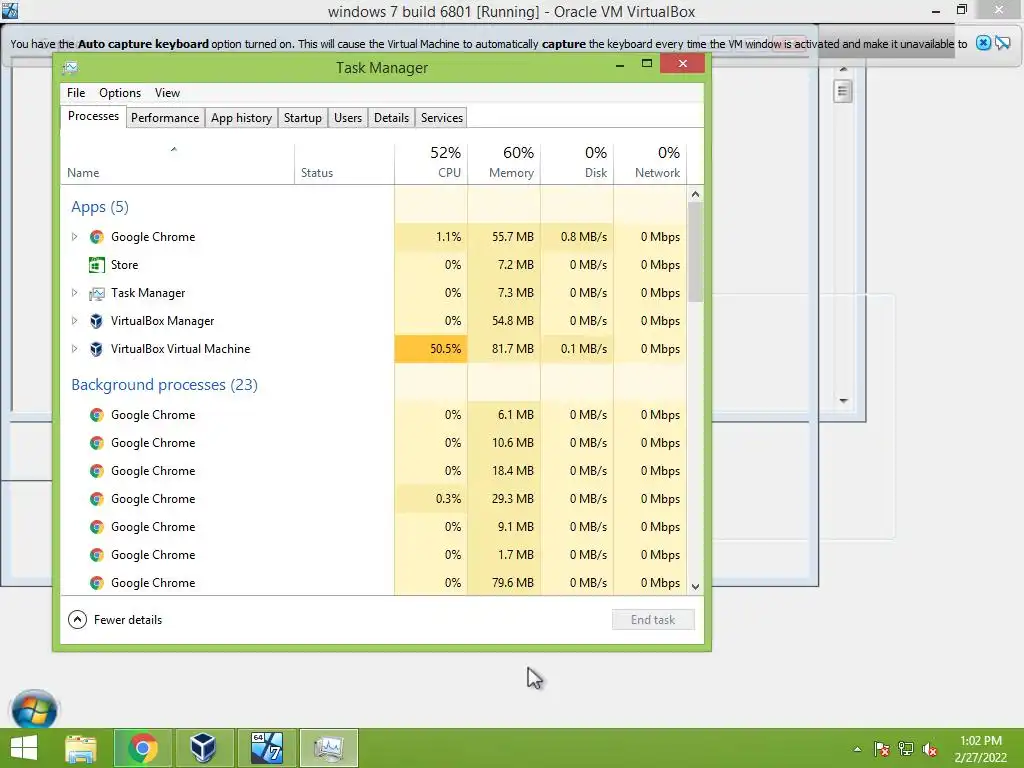Click the network tray icon
Image resolution: width=1024 pixels, height=768 pixels.
906,749
